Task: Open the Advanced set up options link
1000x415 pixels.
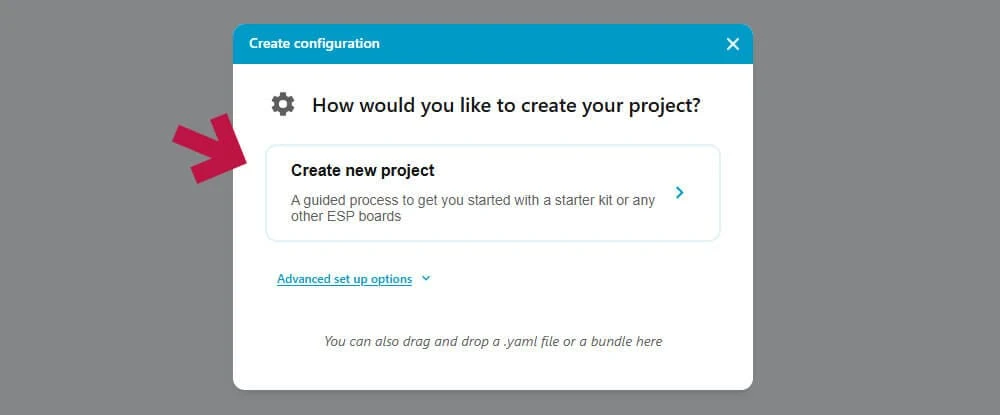Action: 344,279
